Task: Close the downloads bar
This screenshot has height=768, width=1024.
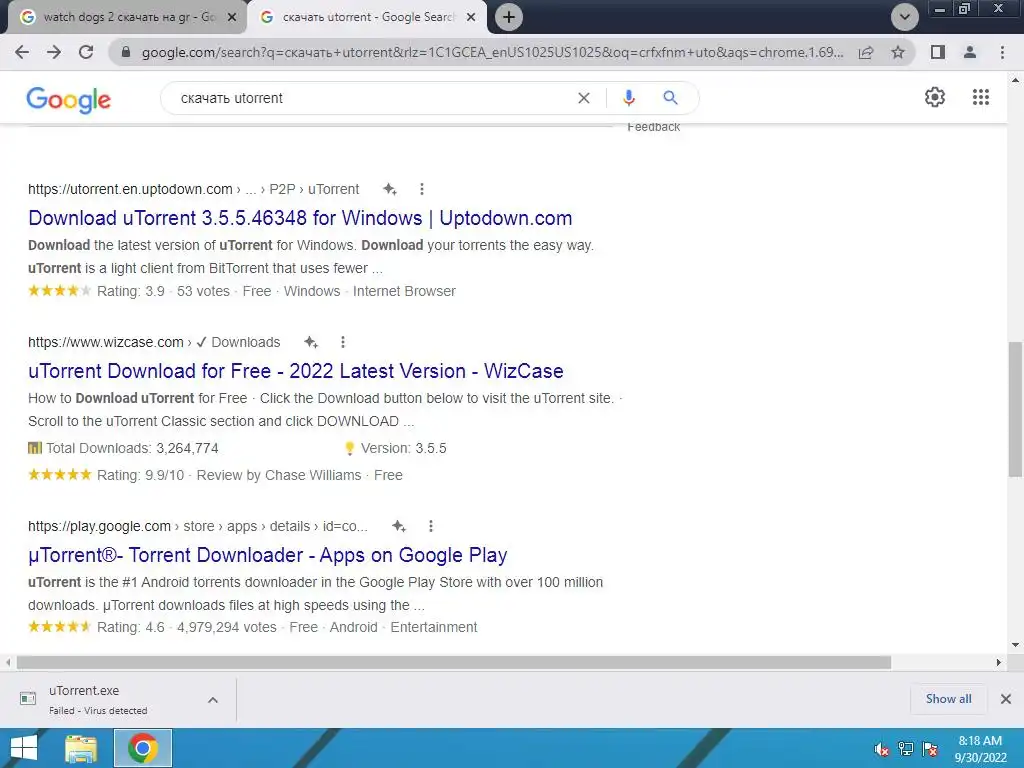Action: pyautogui.click(x=1006, y=699)
